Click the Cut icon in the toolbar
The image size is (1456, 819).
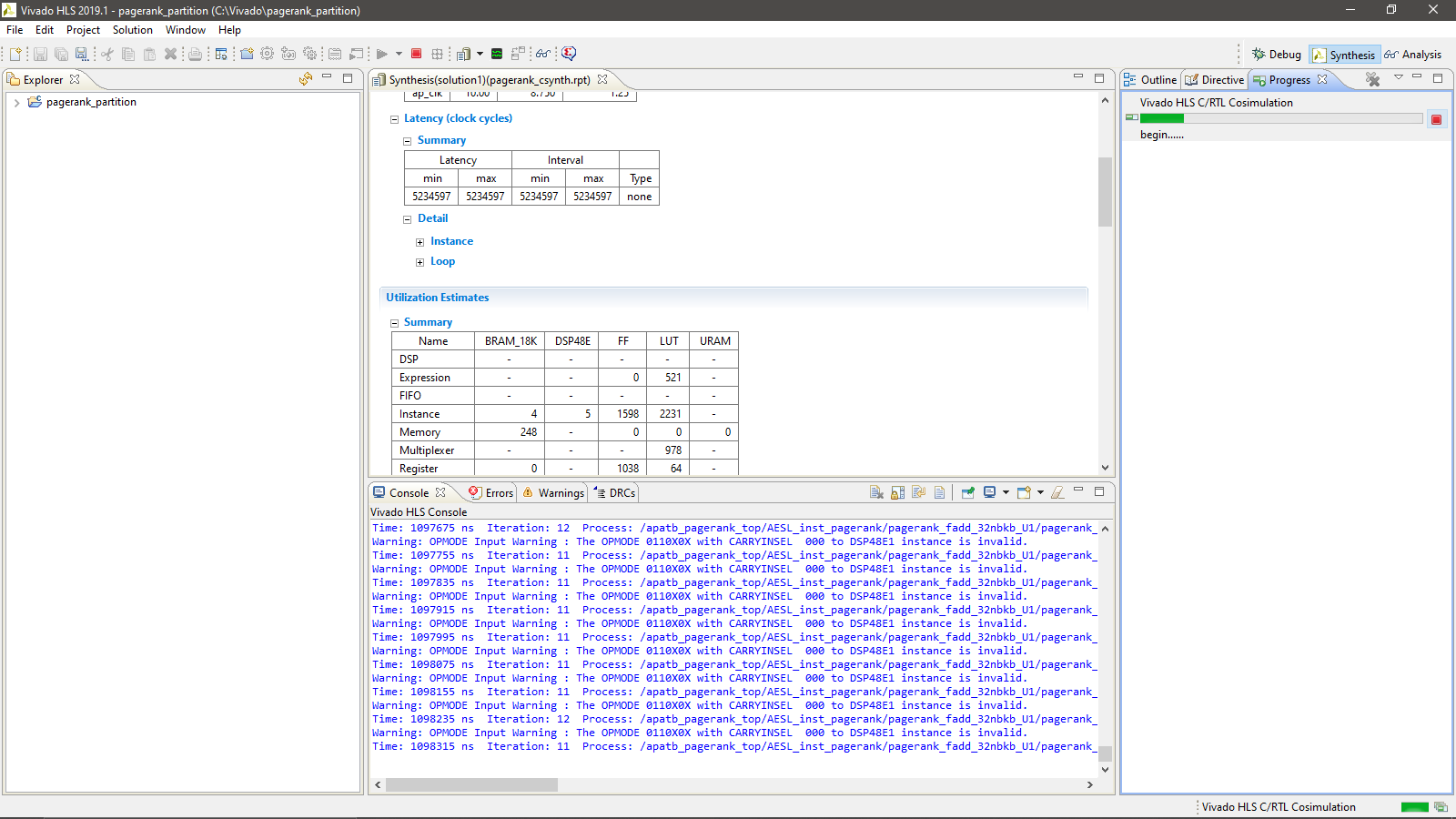pos(106,54)
